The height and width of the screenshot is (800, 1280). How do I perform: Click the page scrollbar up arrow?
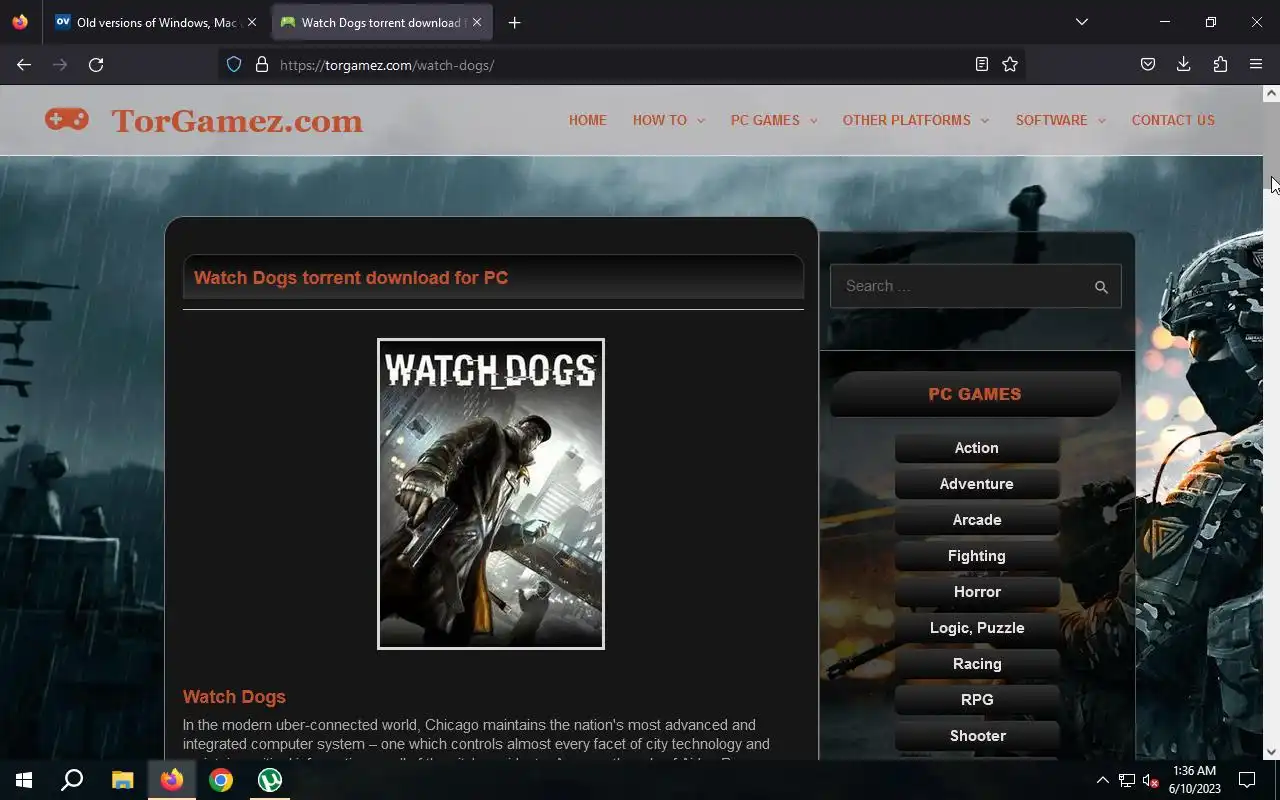1271,93
